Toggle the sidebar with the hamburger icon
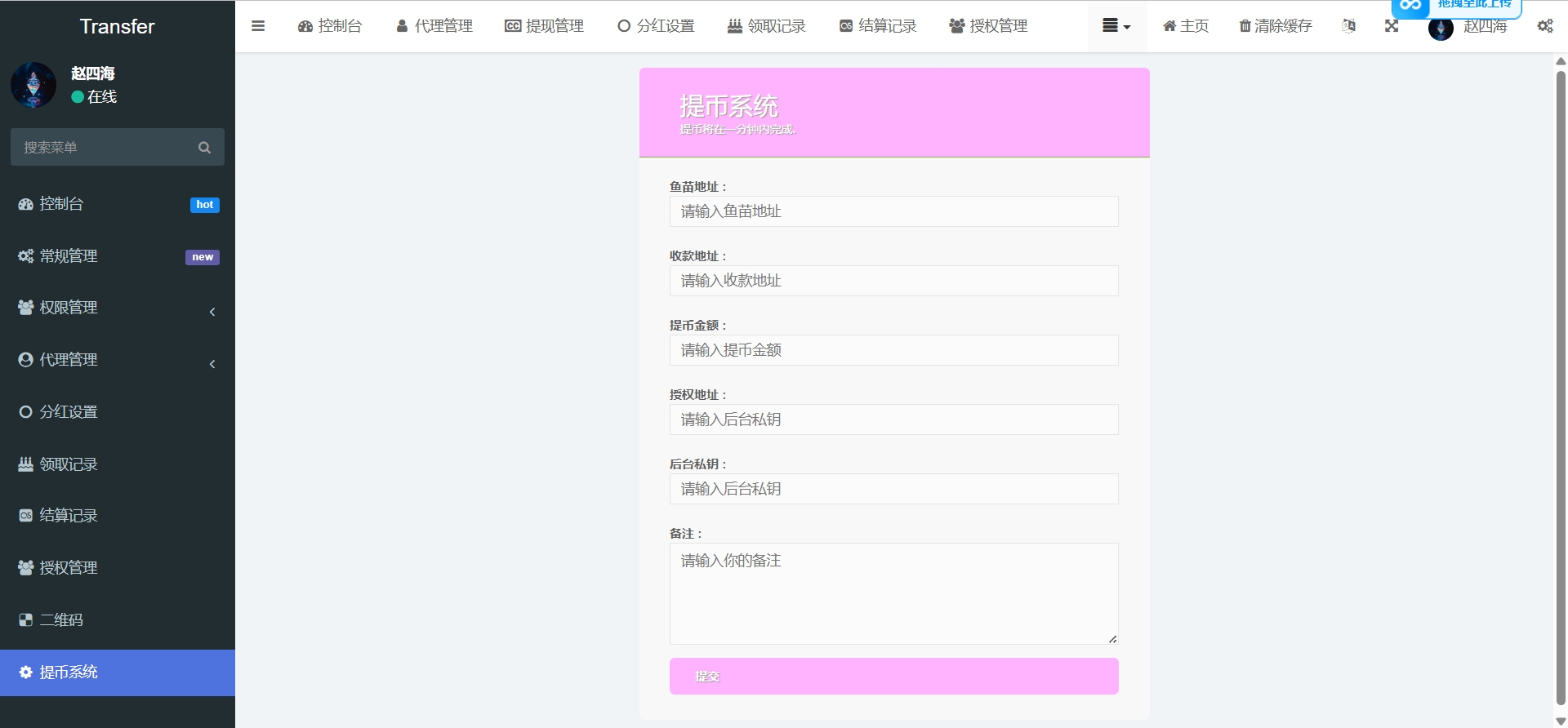The height and width of the screenshot is (728, 1568). 258,26
